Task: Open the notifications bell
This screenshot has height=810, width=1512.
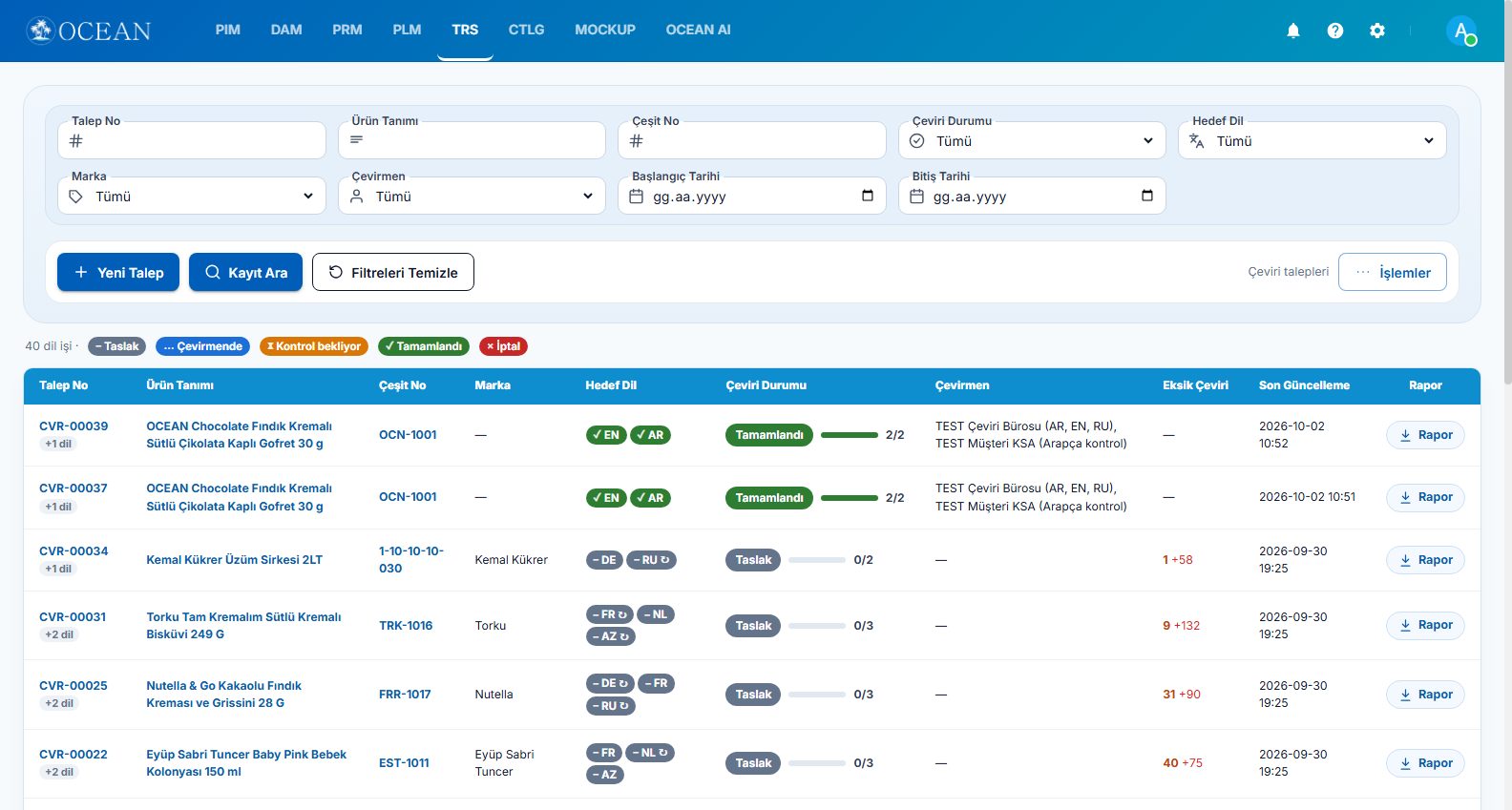Action: point(1293,31)
